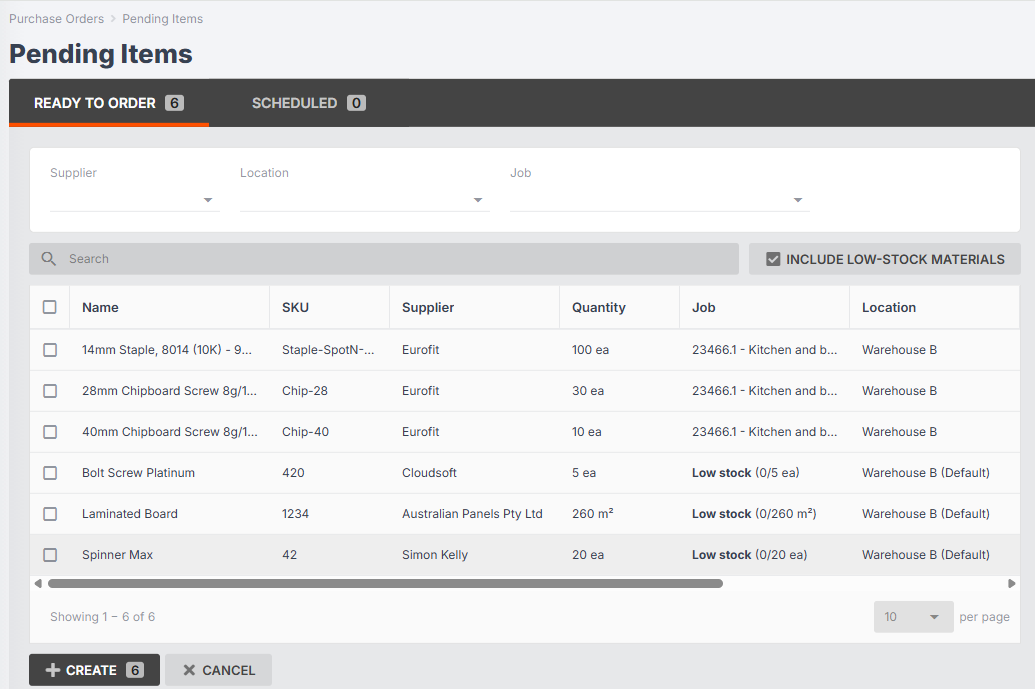The image size is (1035, 689).
Task: Click the quantity '30 ea'
Action: pyautogui.click(x=588, y=391)
